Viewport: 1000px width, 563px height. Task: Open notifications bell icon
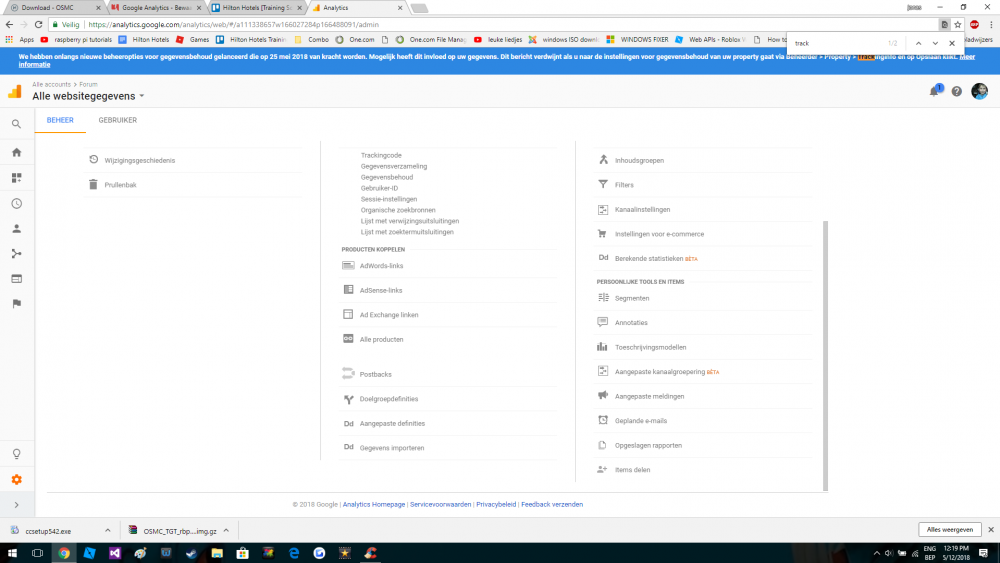[934, 91]
